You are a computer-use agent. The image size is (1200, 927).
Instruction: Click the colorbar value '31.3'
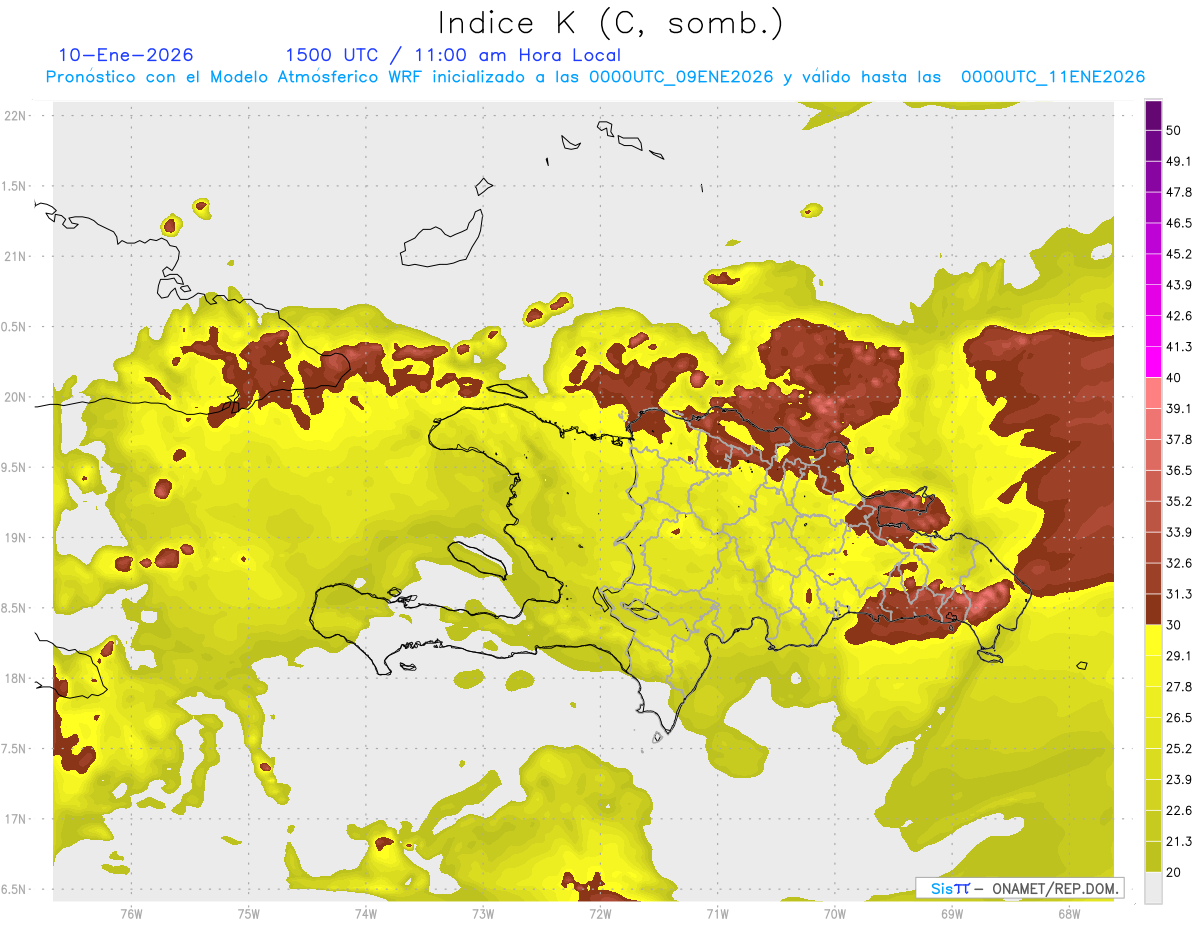click(x=1179, y=594)
